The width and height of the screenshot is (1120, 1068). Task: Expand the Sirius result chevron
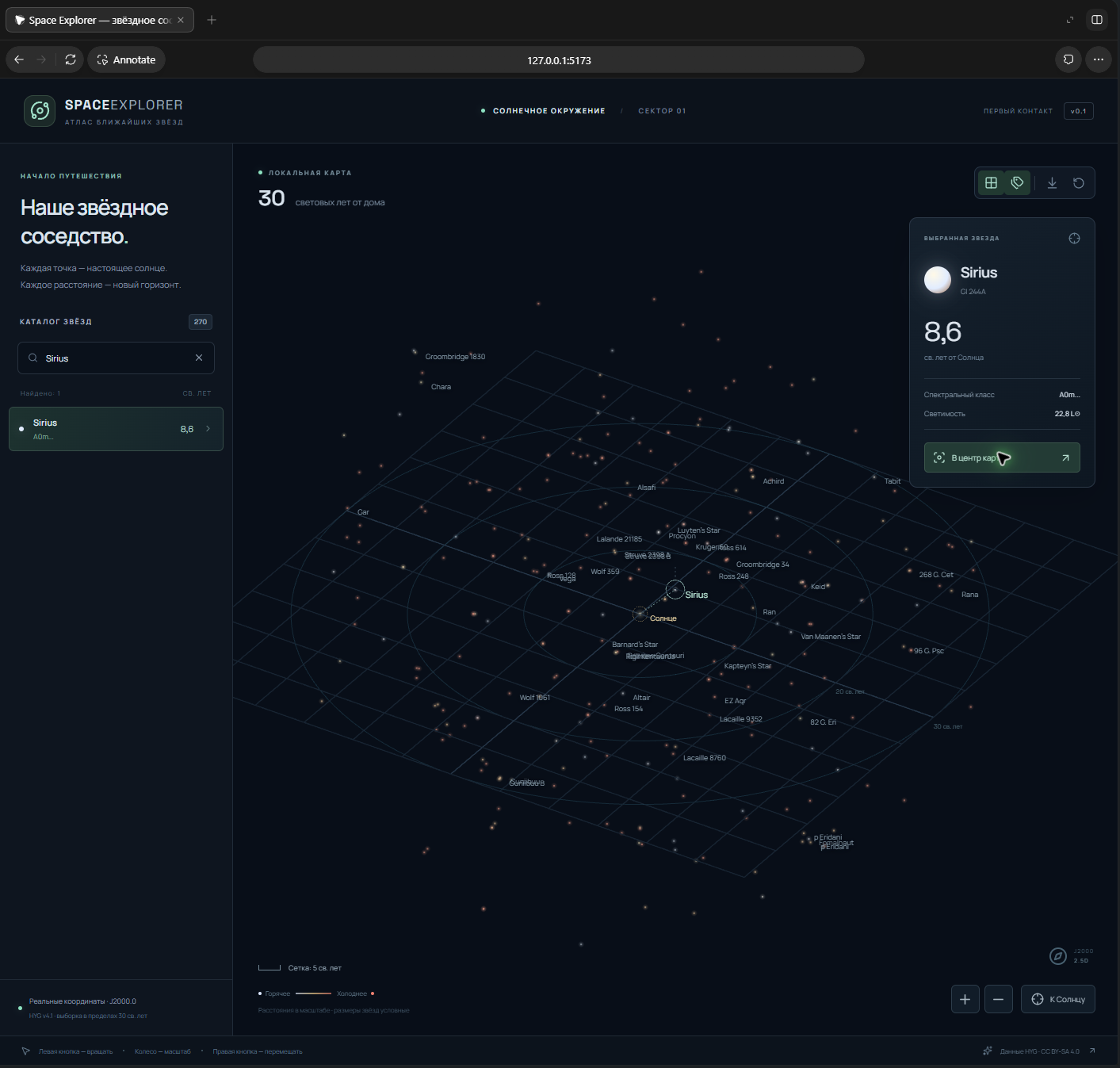[x=208, y=429]
